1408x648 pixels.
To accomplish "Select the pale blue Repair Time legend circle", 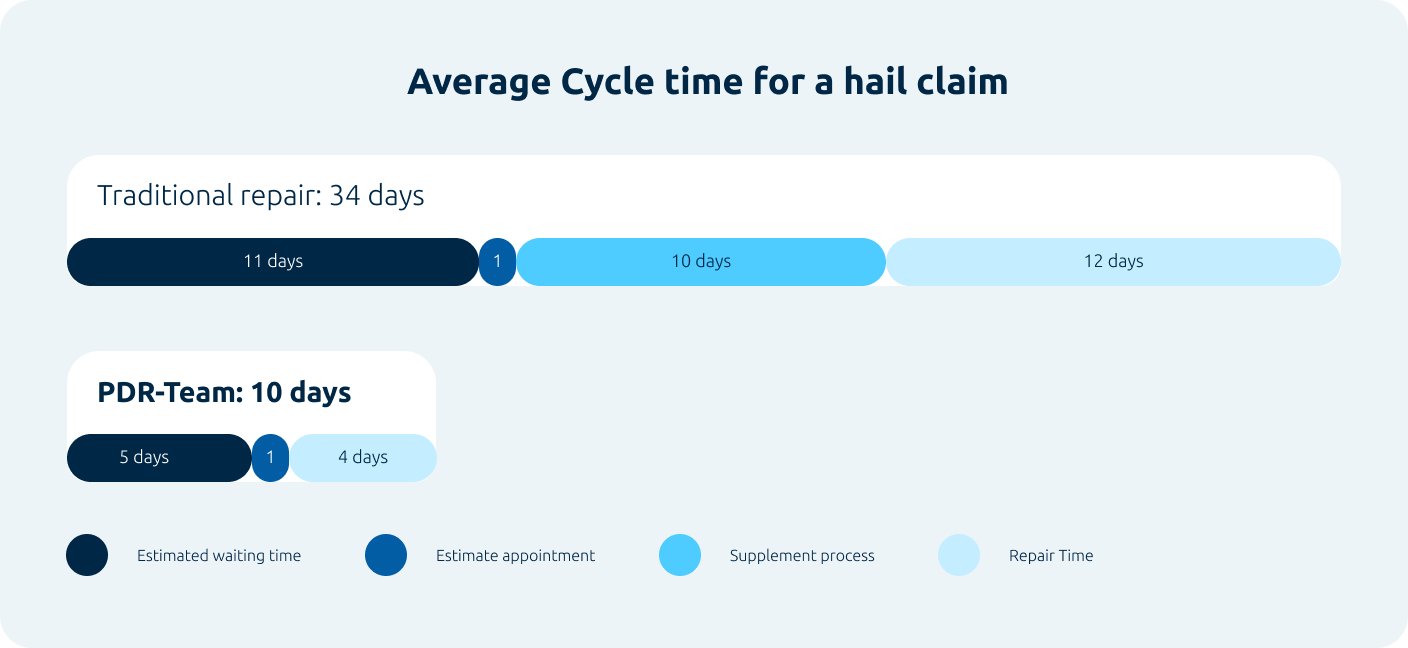I will click(959, 555).
